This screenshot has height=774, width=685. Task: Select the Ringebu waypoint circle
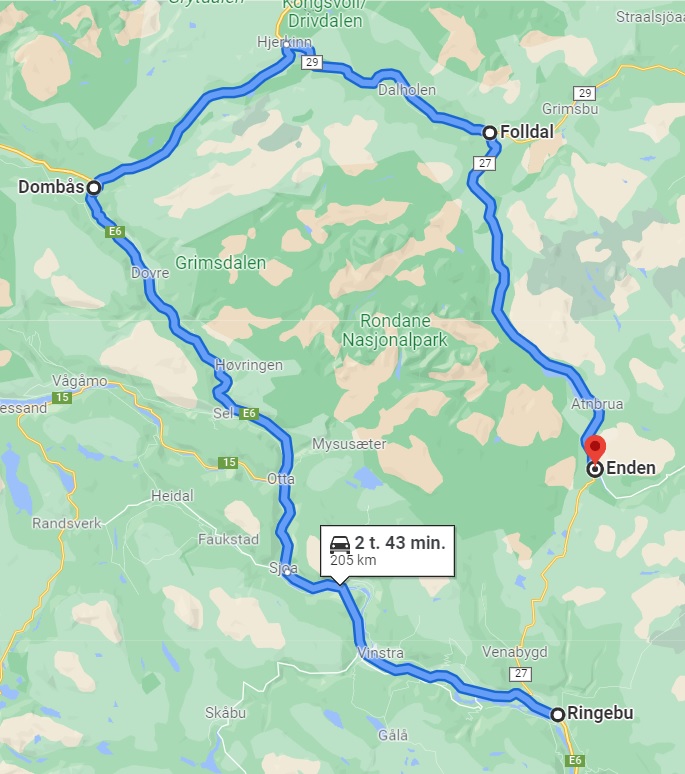(x=558, y=714)
